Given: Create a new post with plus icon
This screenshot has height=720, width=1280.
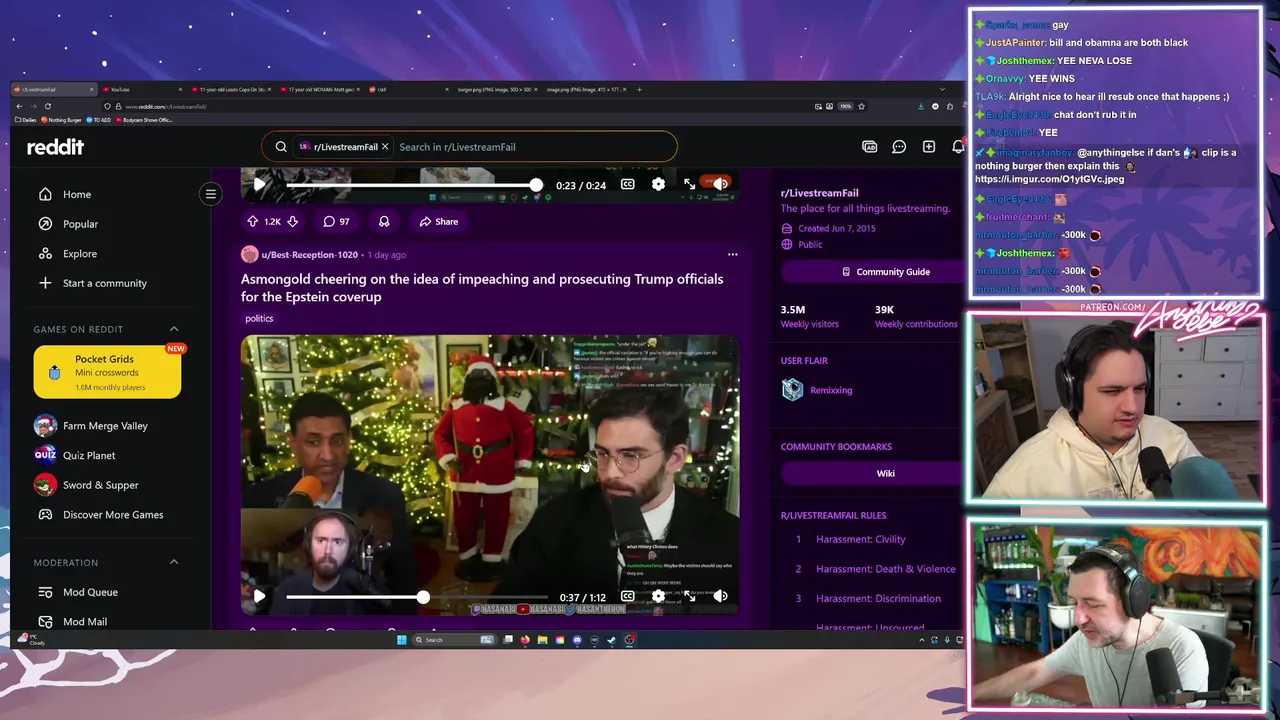Looking at the screenshot, I should pyautogui.click(x=929, y=147).
